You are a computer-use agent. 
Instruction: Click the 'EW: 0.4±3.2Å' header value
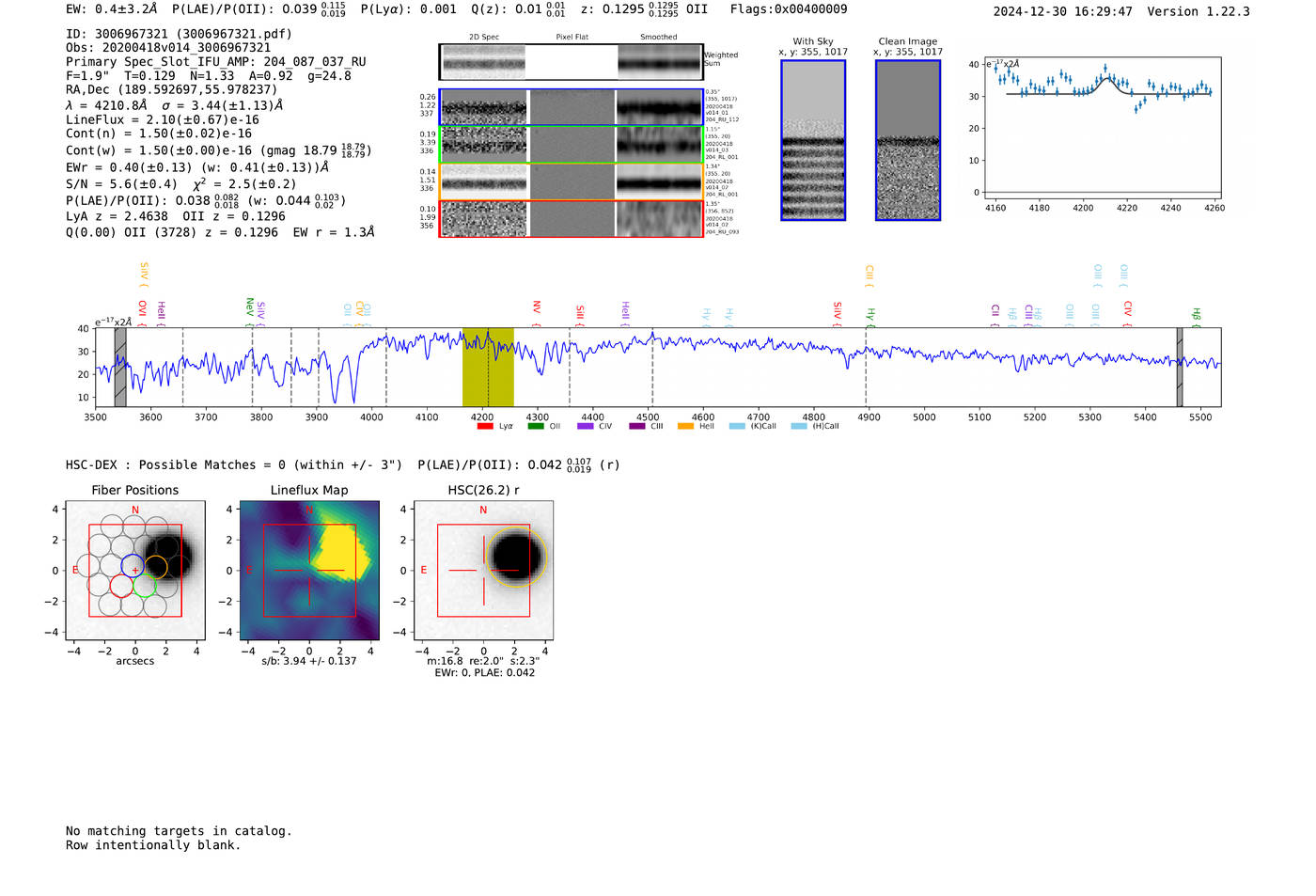point(111,9)
